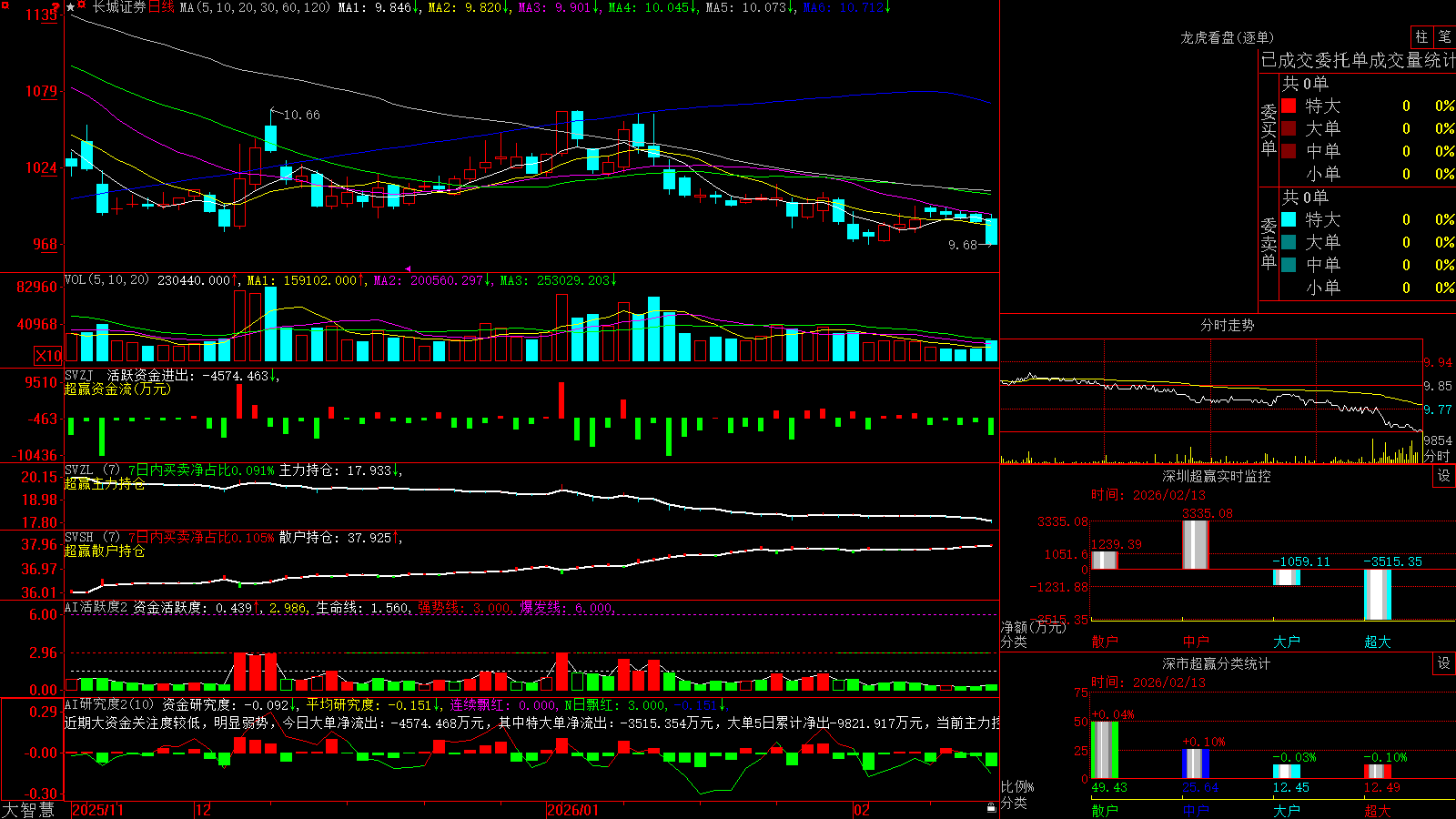This screenshot has height=819, width=1456.
Task: Open settings 设 for 深市超赢分类统计 panel
Action: click(x=1444, y=663)
